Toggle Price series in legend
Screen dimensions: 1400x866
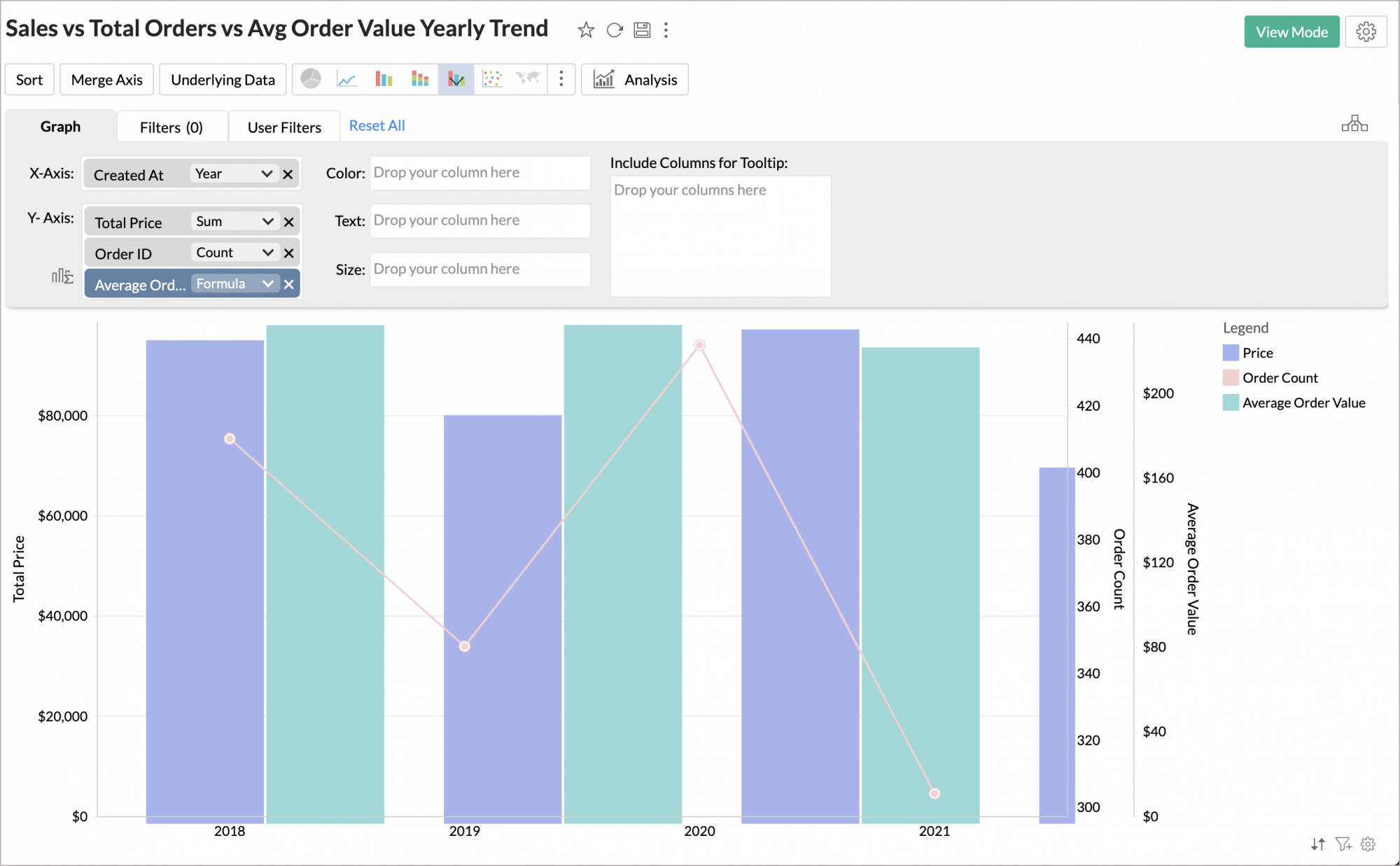[x=1256, y=353]
